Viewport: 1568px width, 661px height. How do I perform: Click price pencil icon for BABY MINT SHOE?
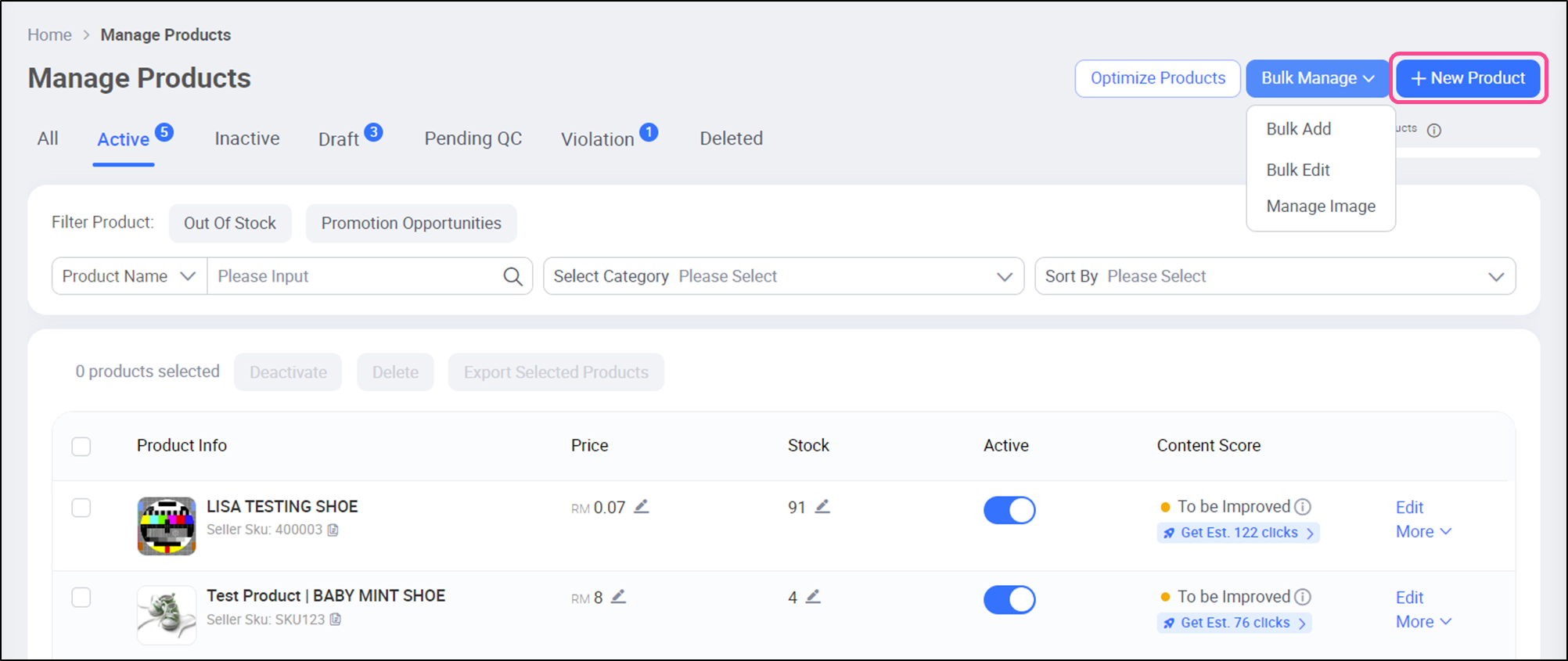(x=618, y=597)
